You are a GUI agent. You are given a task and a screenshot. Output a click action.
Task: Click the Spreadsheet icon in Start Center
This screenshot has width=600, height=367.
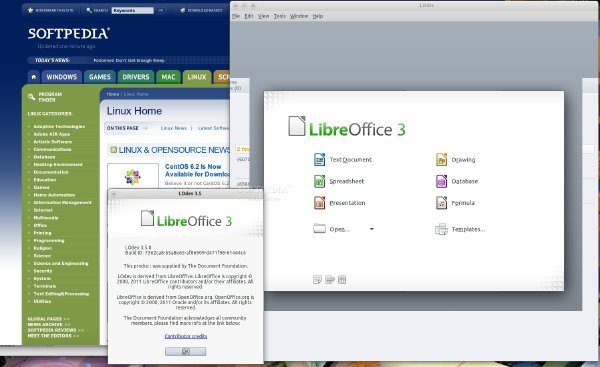320,181
